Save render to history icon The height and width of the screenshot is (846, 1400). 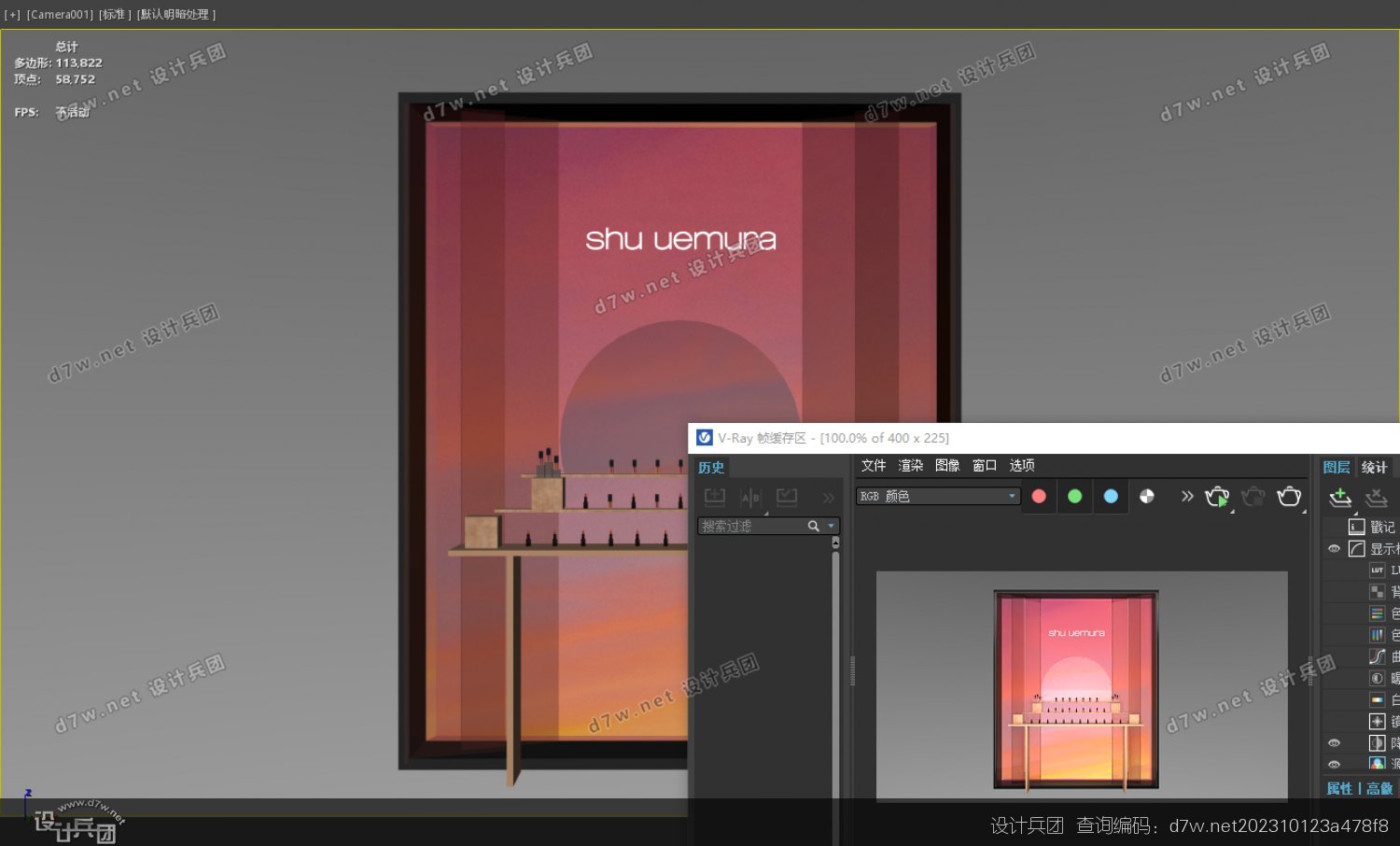point(715,498)
